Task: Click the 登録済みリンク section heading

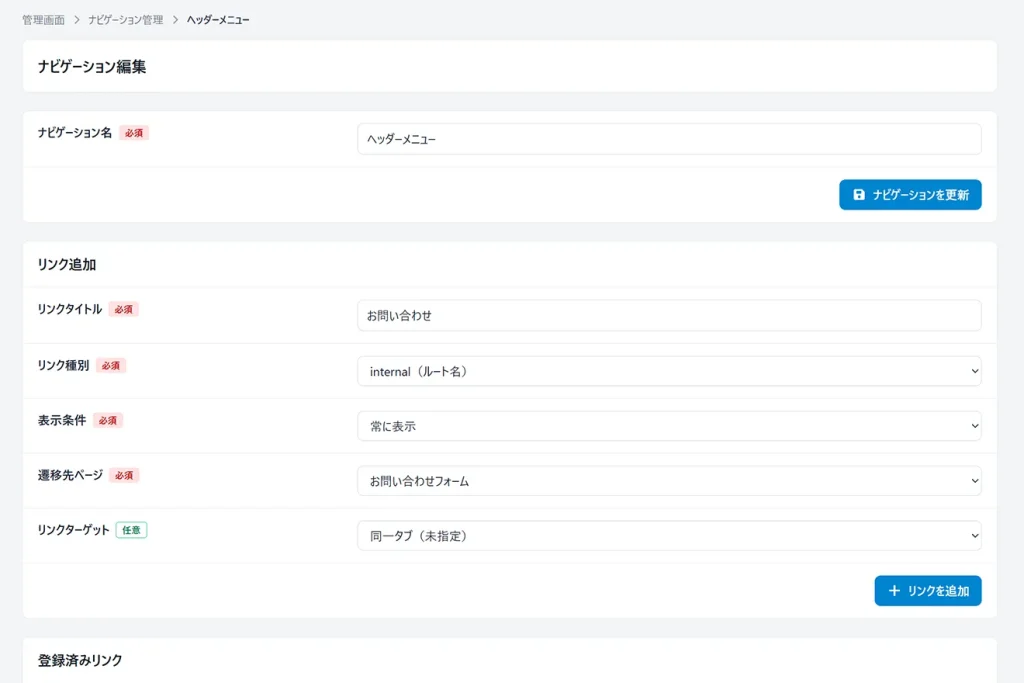Action: [80, 660]
